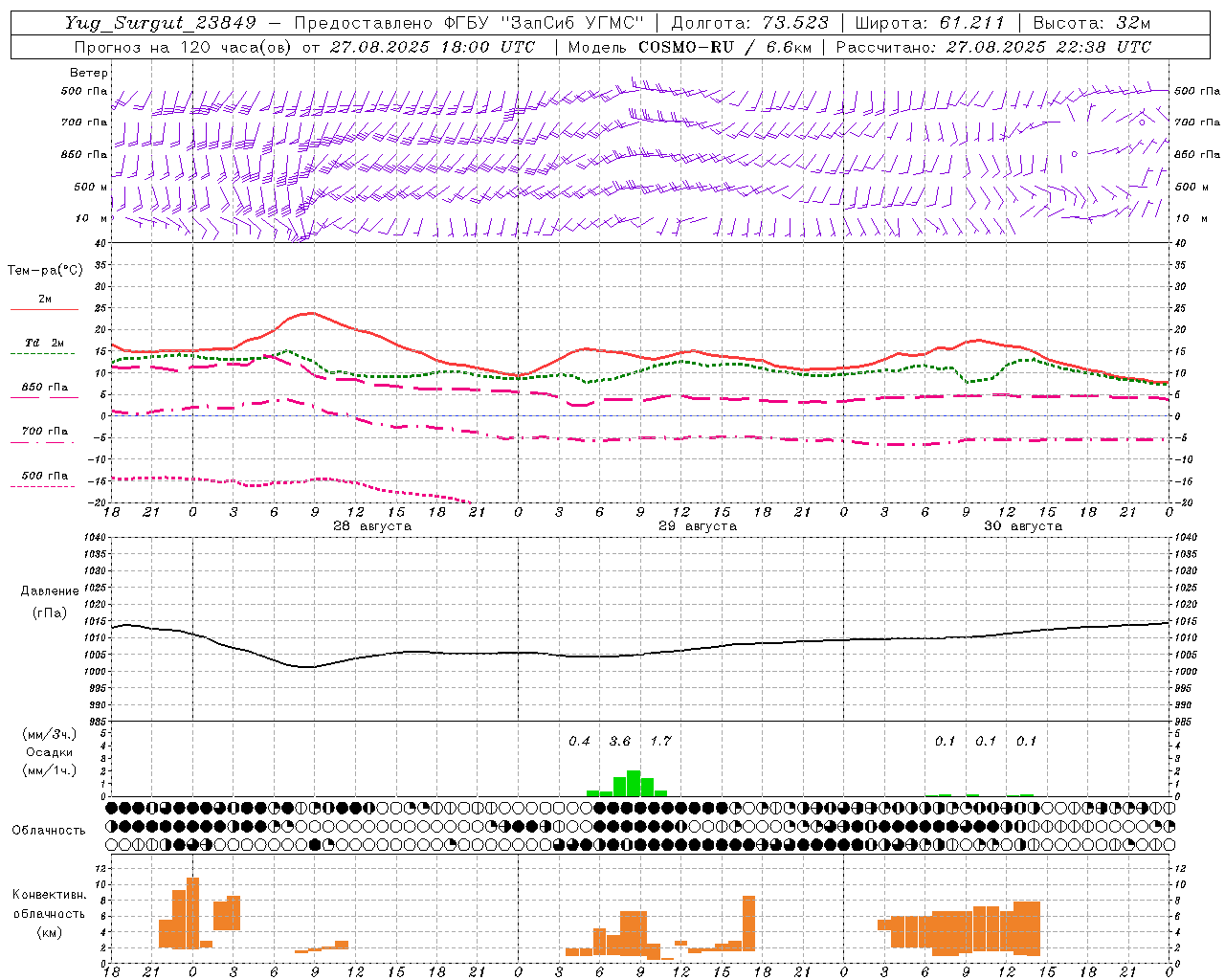
Task: Click the 28 августа date label
Action: tap(372, 526)
